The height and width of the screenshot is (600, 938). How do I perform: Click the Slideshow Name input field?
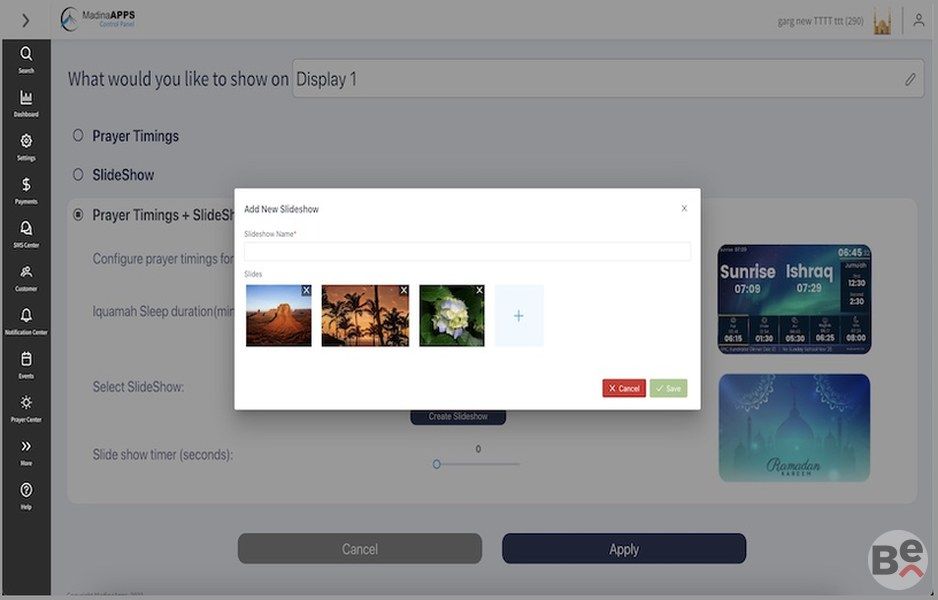point(467,251)
